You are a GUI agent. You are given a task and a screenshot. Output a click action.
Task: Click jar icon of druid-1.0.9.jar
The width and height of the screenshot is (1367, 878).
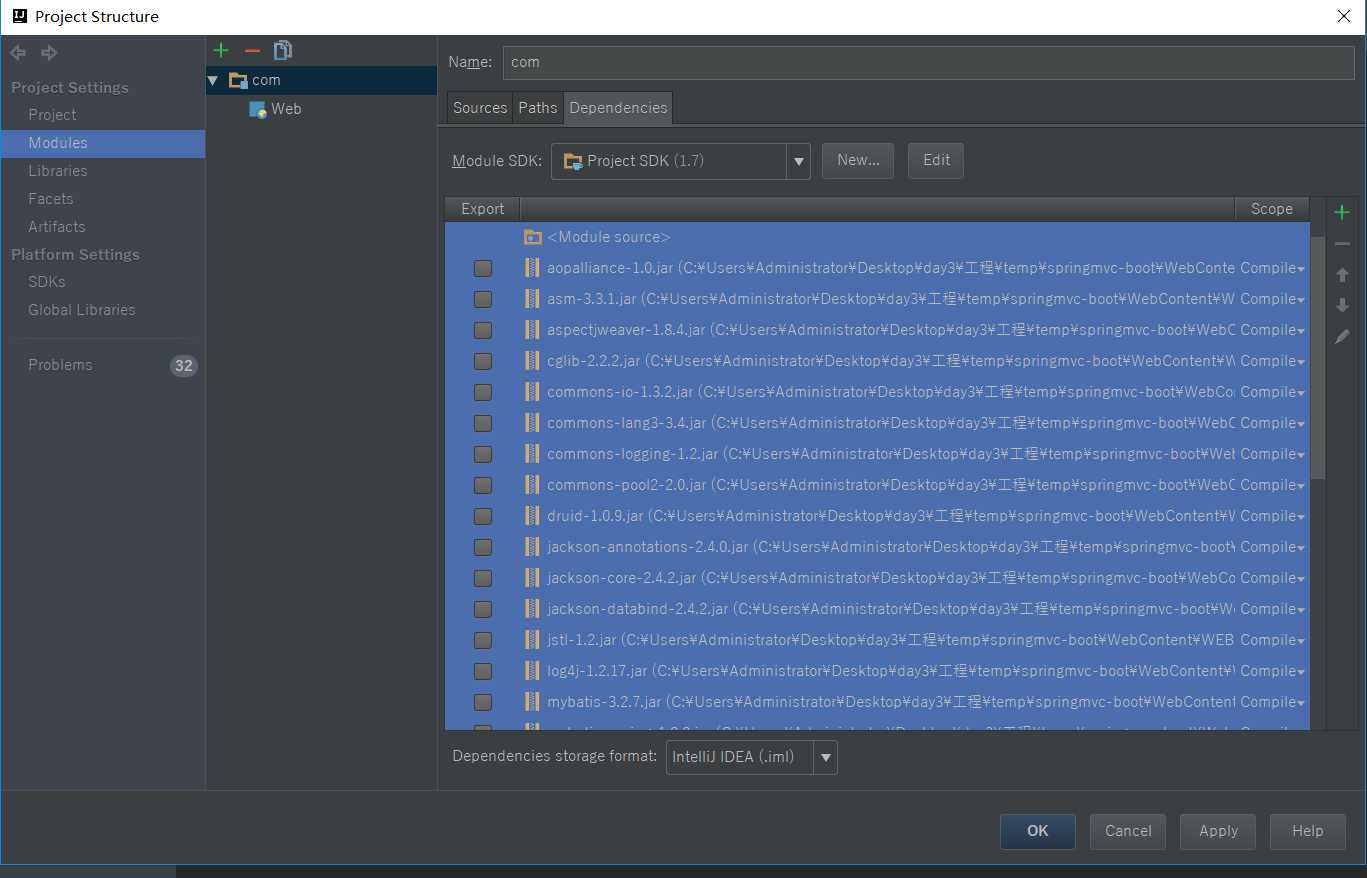[x=533, y=516]
